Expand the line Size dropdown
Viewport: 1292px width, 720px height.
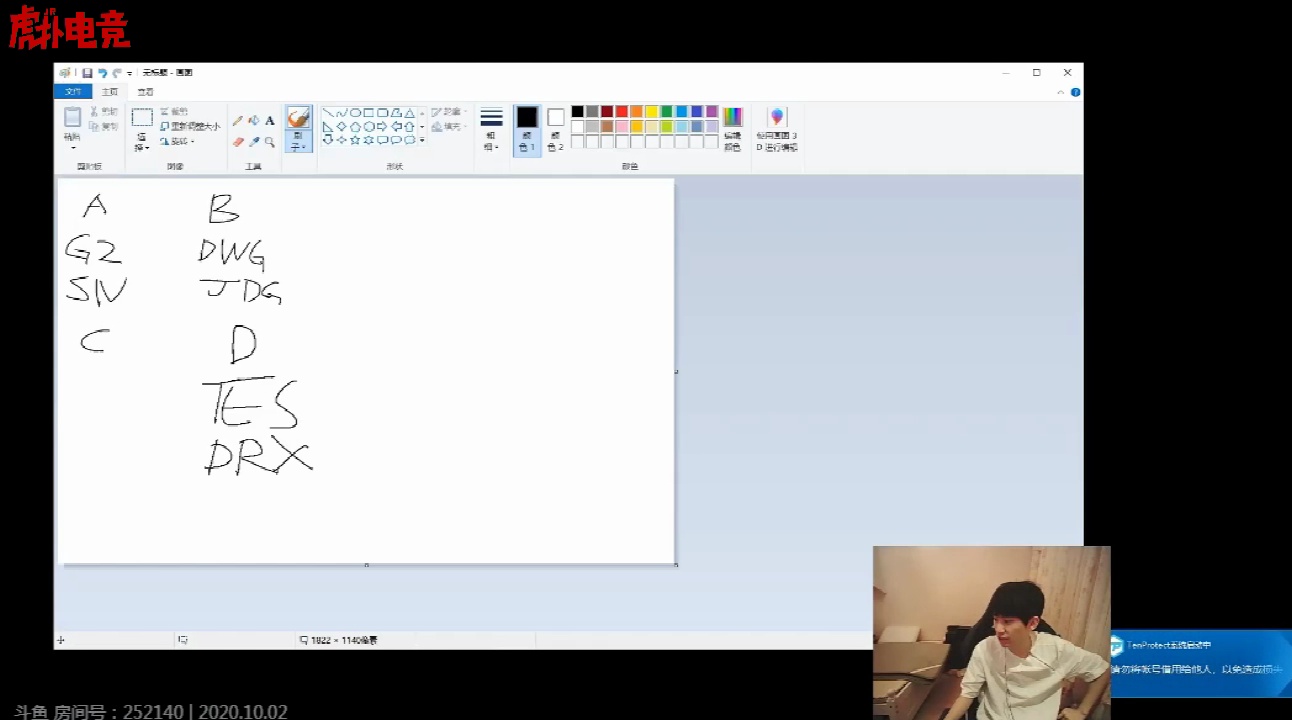click(491, 130)
